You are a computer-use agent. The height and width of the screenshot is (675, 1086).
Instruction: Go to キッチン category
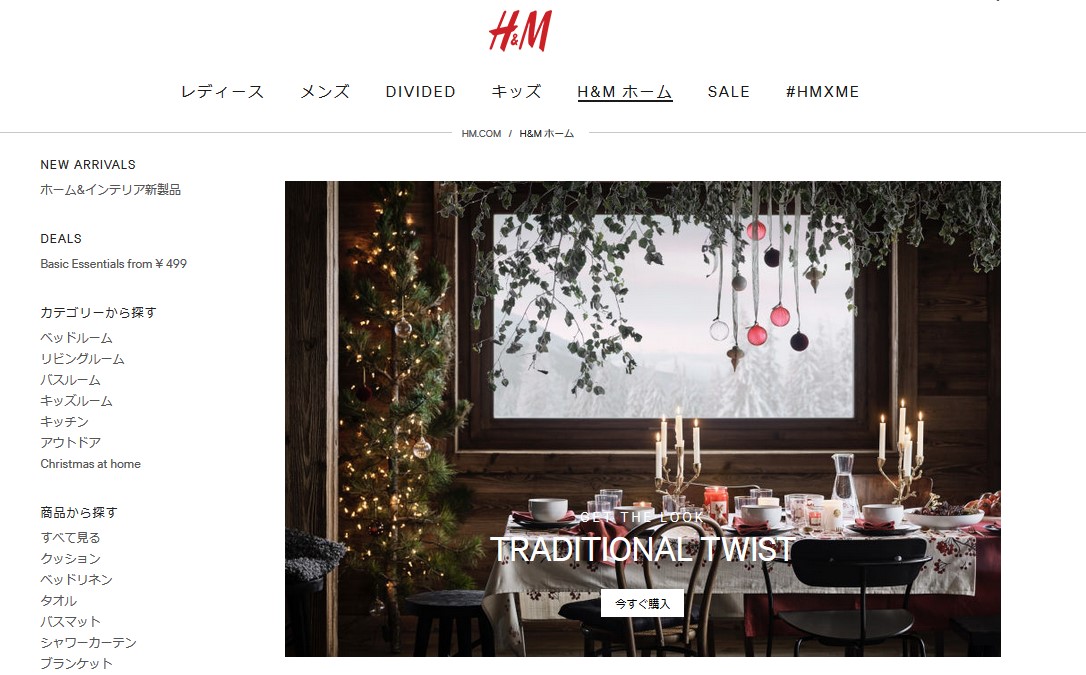[x=64, y=422]
